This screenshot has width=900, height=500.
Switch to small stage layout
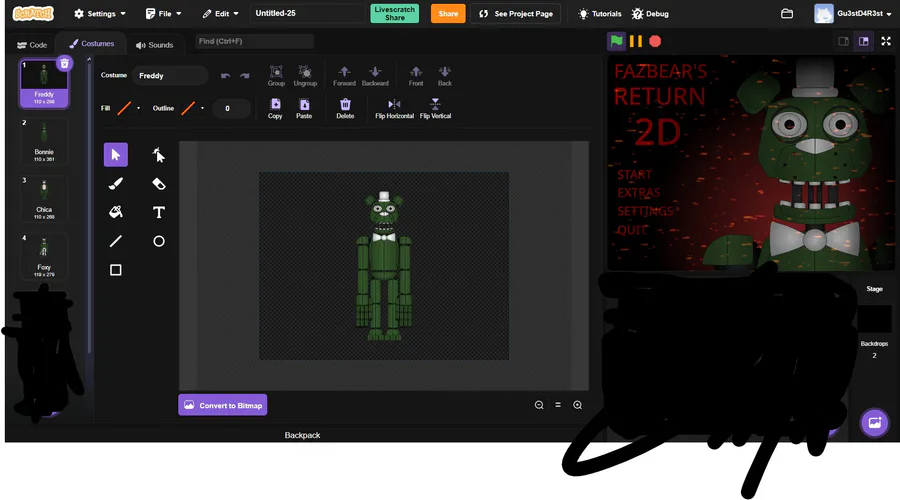pyautogui.click(x=843, y=41)
